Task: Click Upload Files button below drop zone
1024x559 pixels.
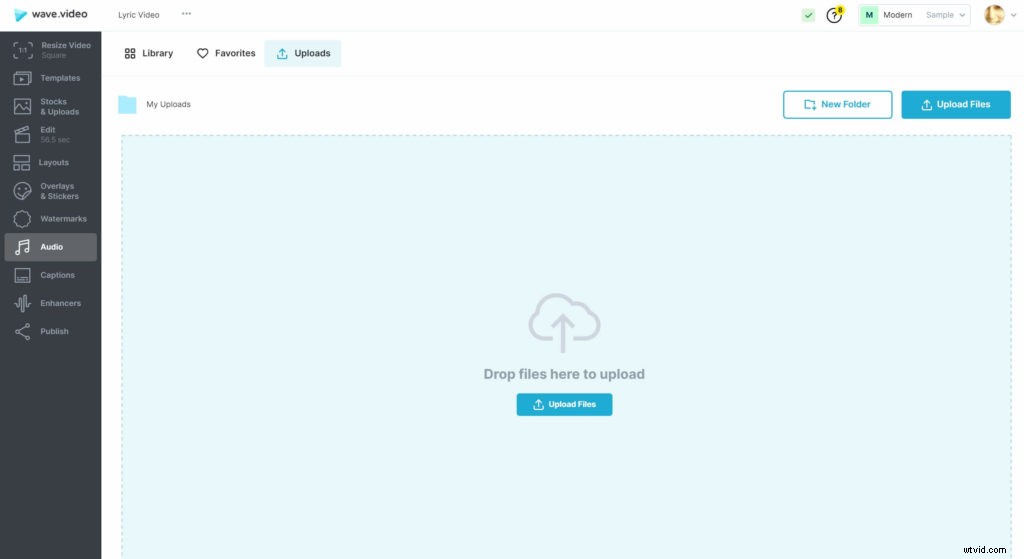Action: [564, 405]
